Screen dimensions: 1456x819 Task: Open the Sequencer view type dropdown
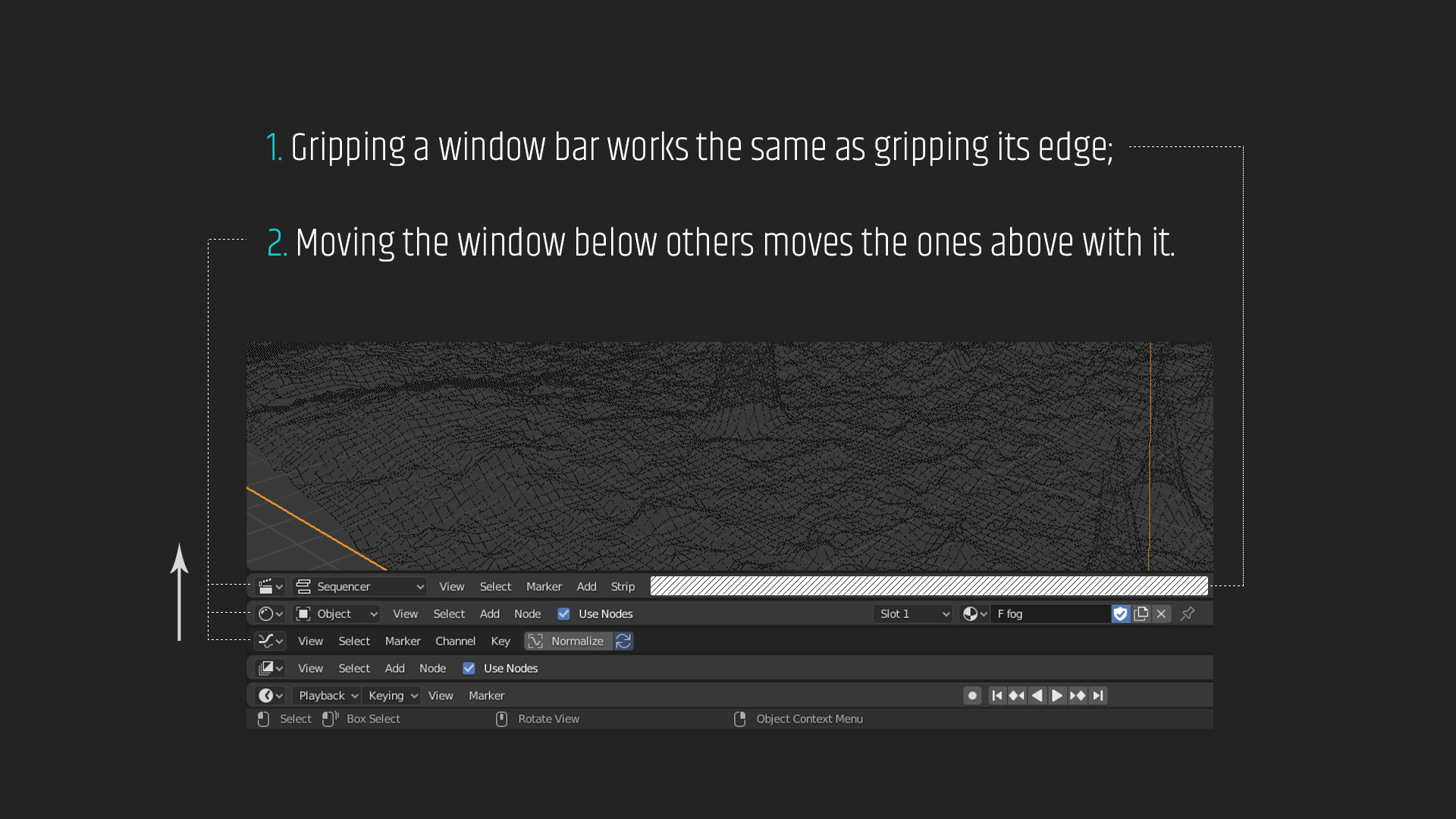click(360, 586)
